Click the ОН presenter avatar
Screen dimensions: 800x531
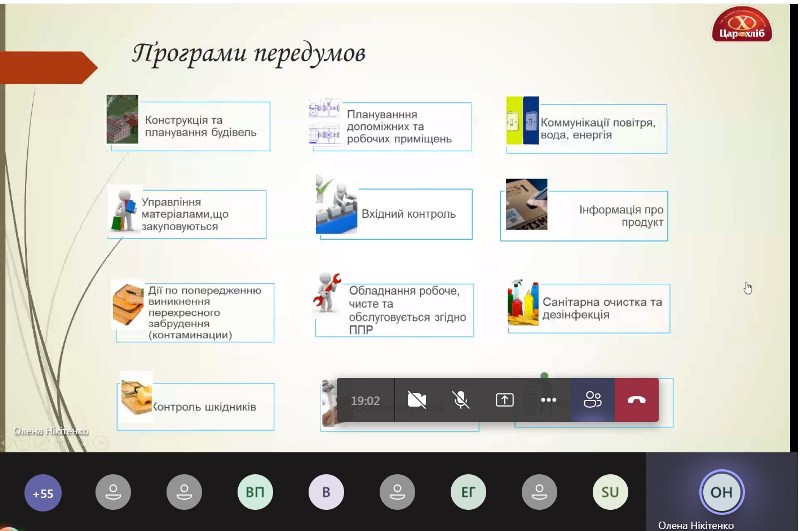click(x=721, y=492)
